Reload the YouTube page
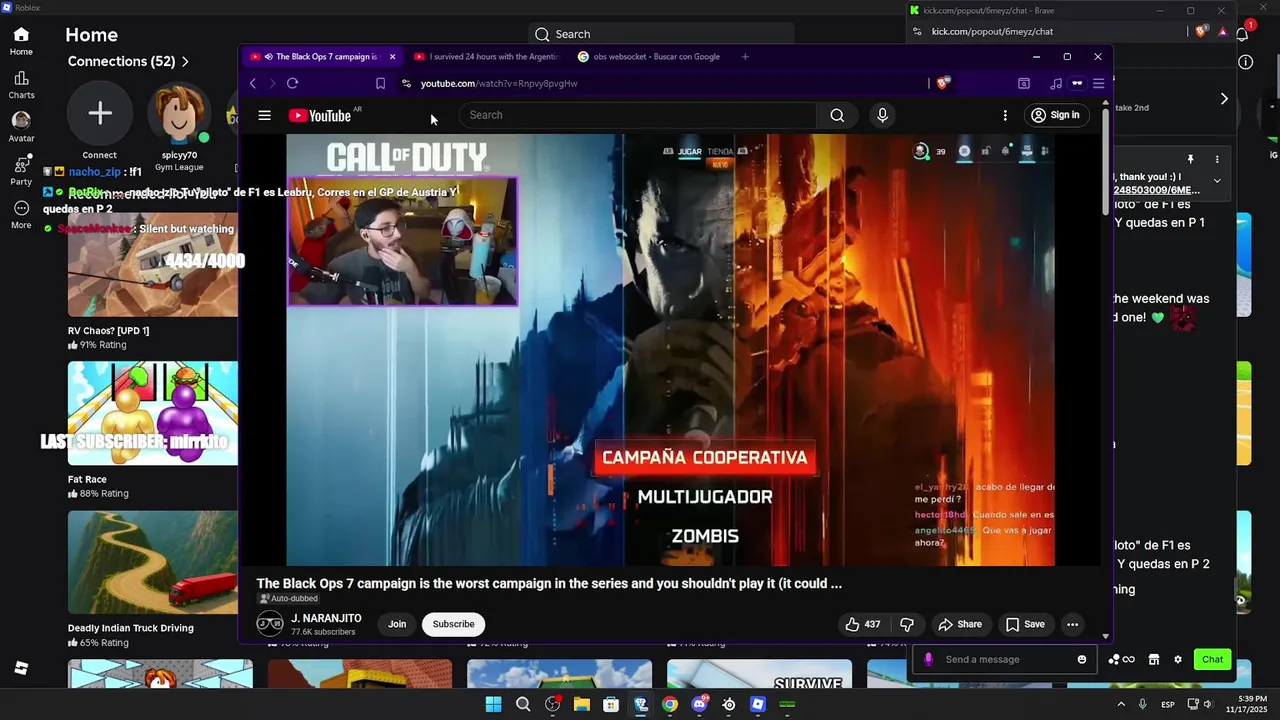 [x=292, y=84]
